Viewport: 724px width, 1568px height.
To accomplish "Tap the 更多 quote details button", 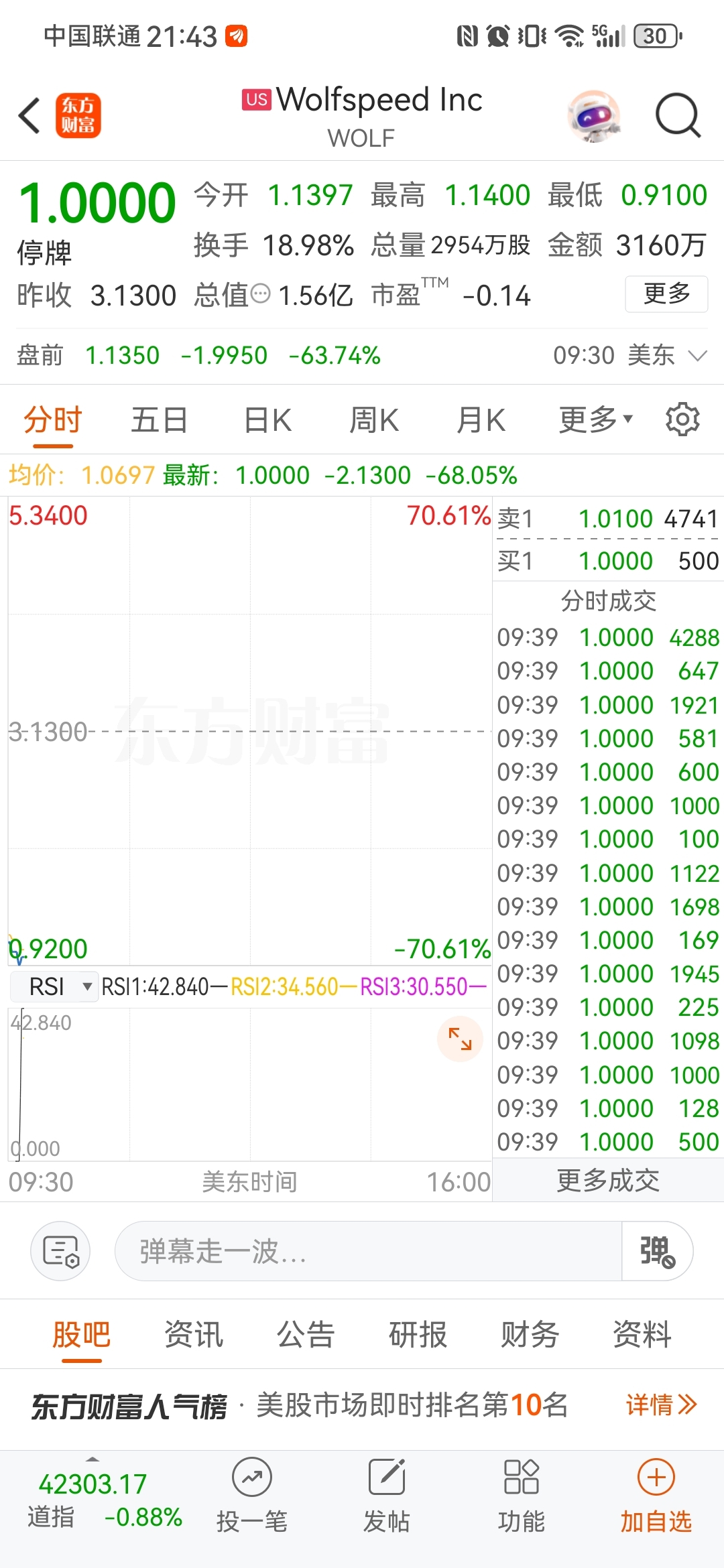I will (x=666, y=293).
